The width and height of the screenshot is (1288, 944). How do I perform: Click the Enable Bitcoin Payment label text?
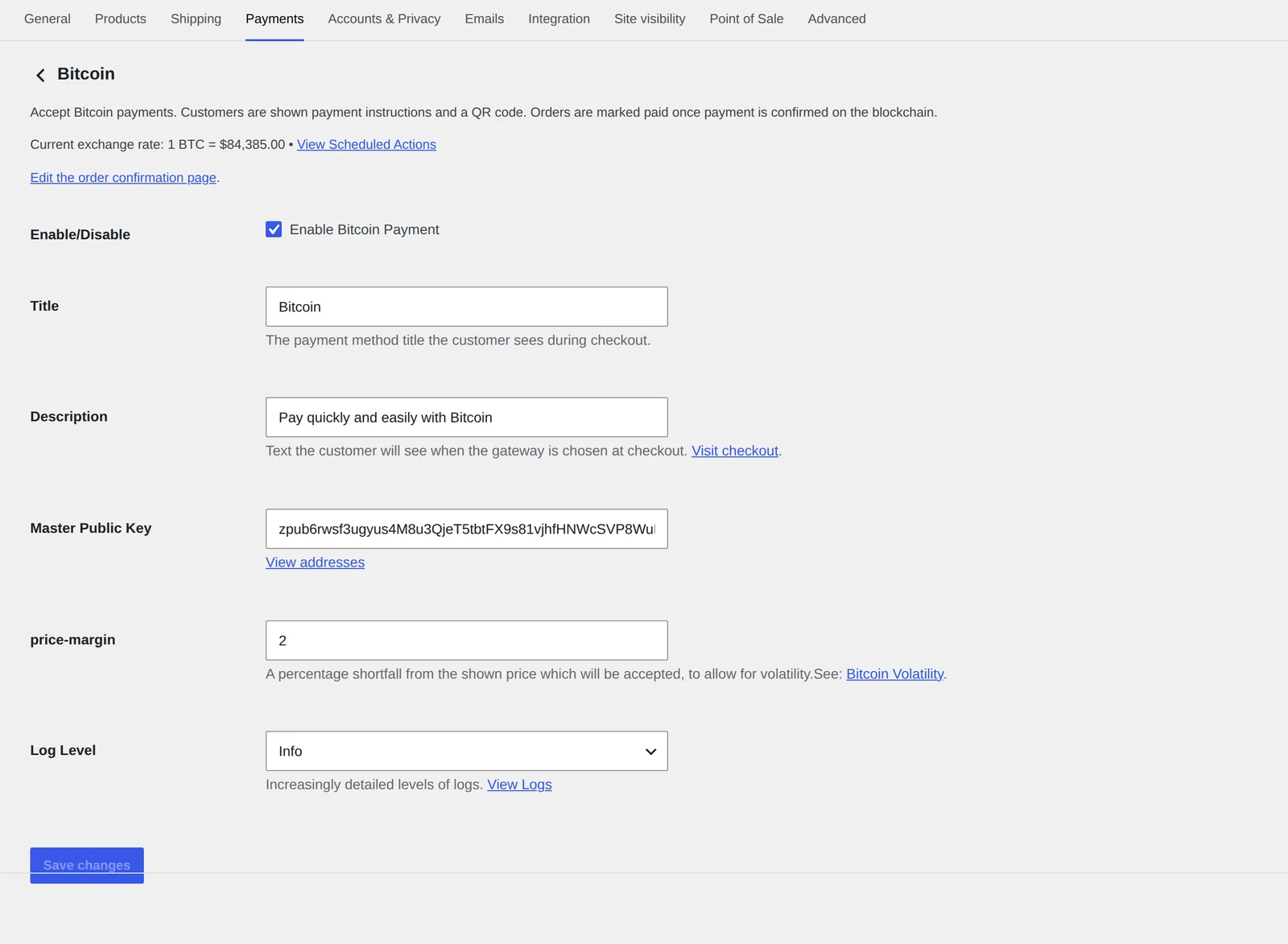click(x=364, y=229)
